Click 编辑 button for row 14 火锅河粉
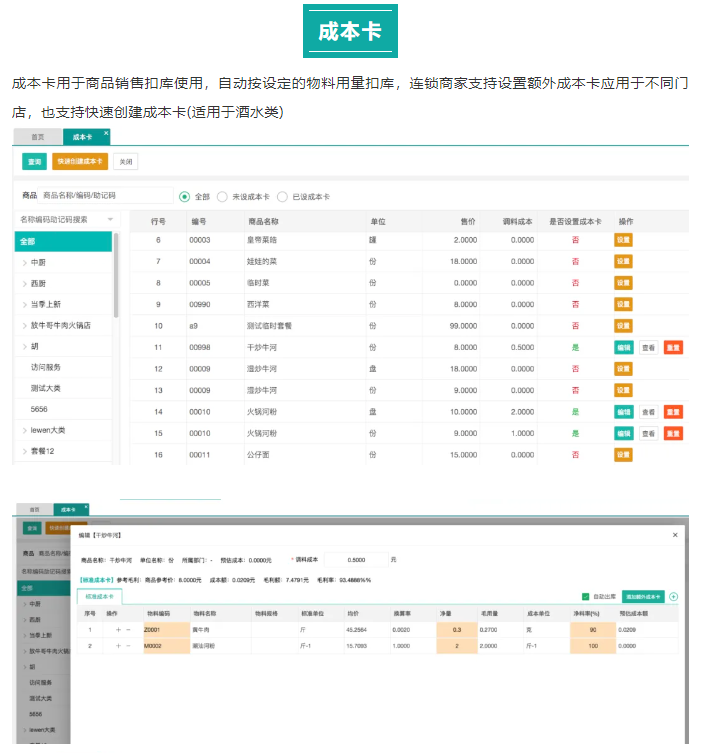720x753 pixels. coord(623,412)
